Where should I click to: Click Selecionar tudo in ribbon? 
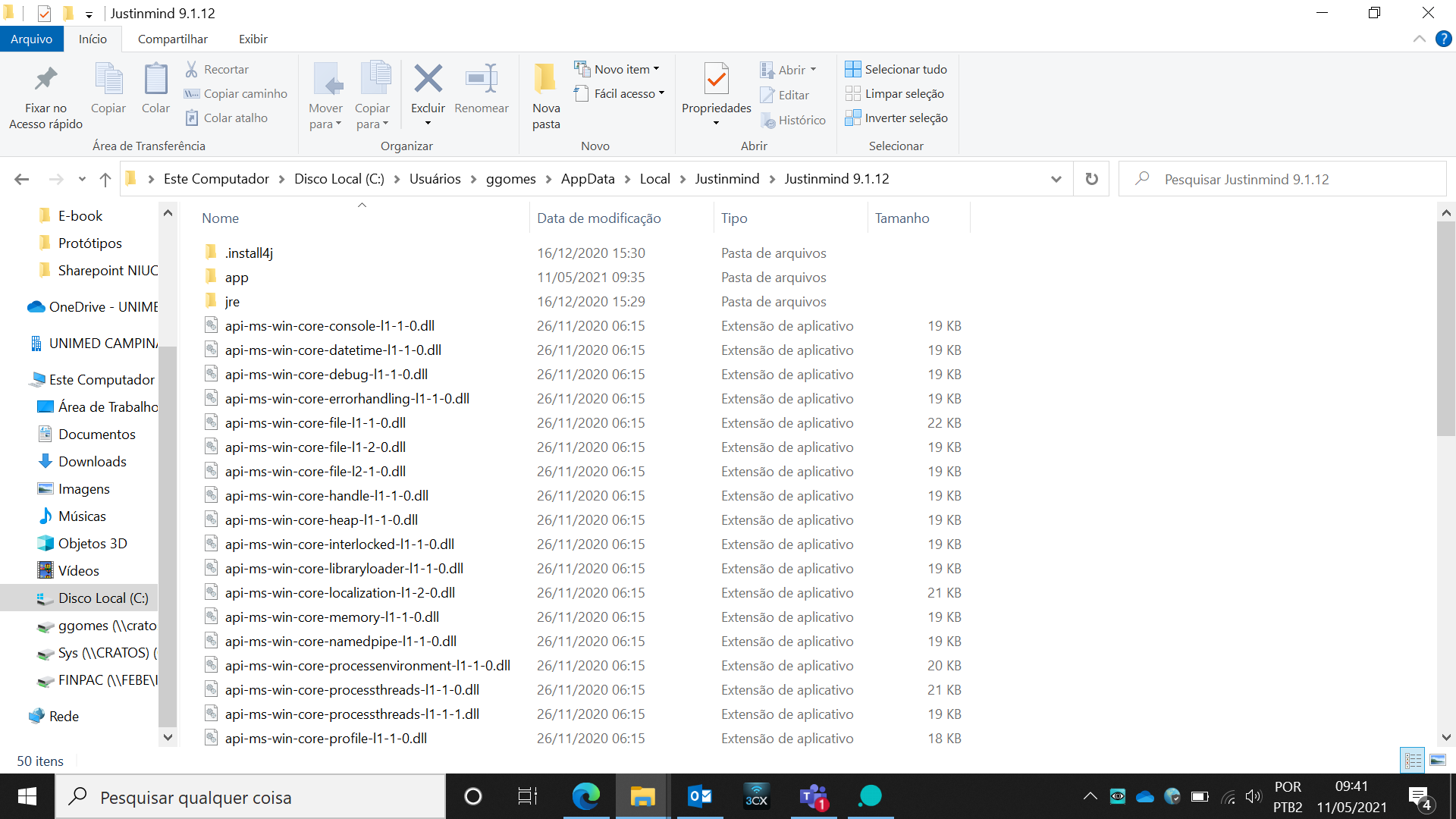896,69
